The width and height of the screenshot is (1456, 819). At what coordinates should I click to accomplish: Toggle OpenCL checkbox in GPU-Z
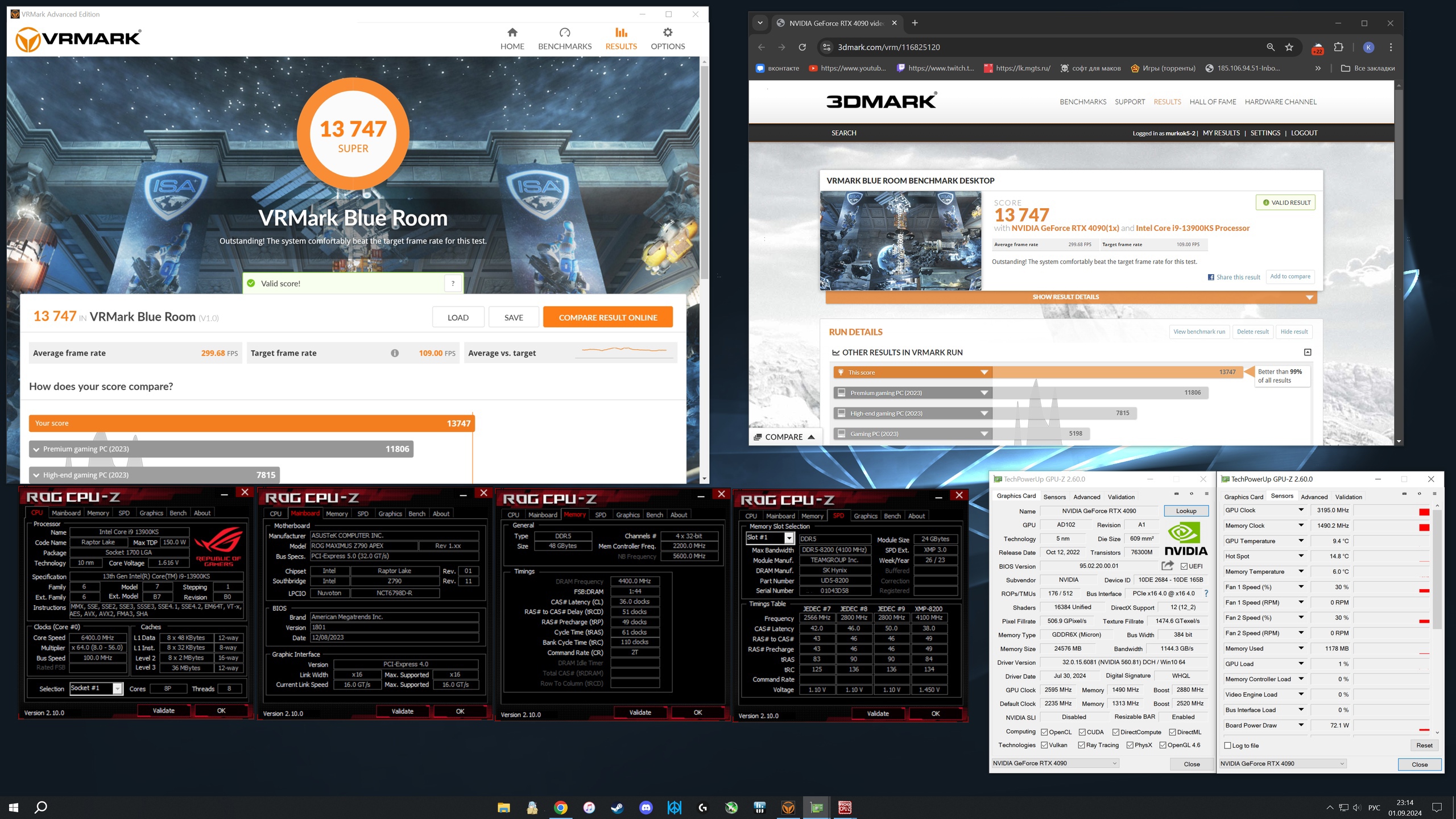pos(1044,732)
